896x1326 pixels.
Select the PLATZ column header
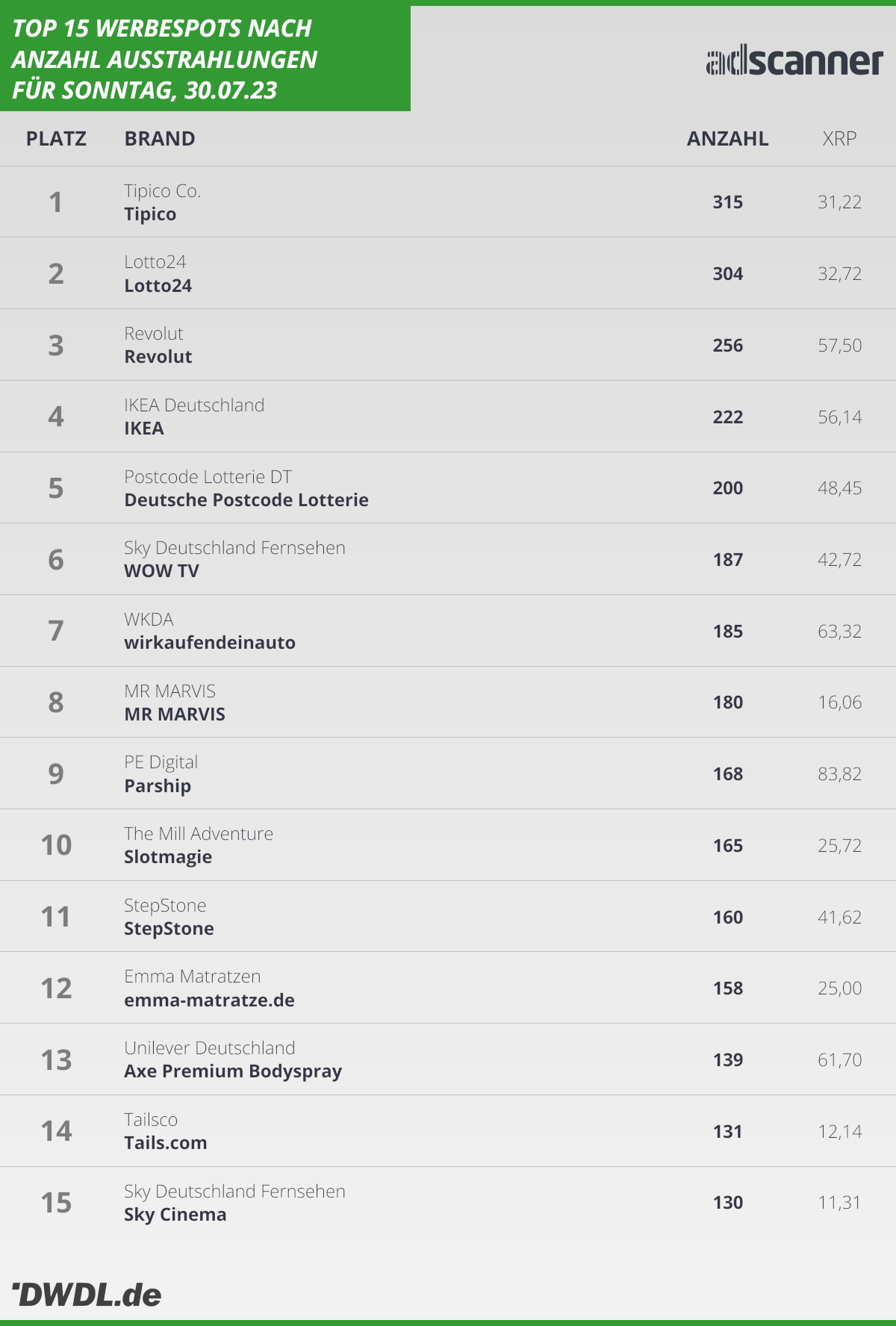(x=56, y=139)
